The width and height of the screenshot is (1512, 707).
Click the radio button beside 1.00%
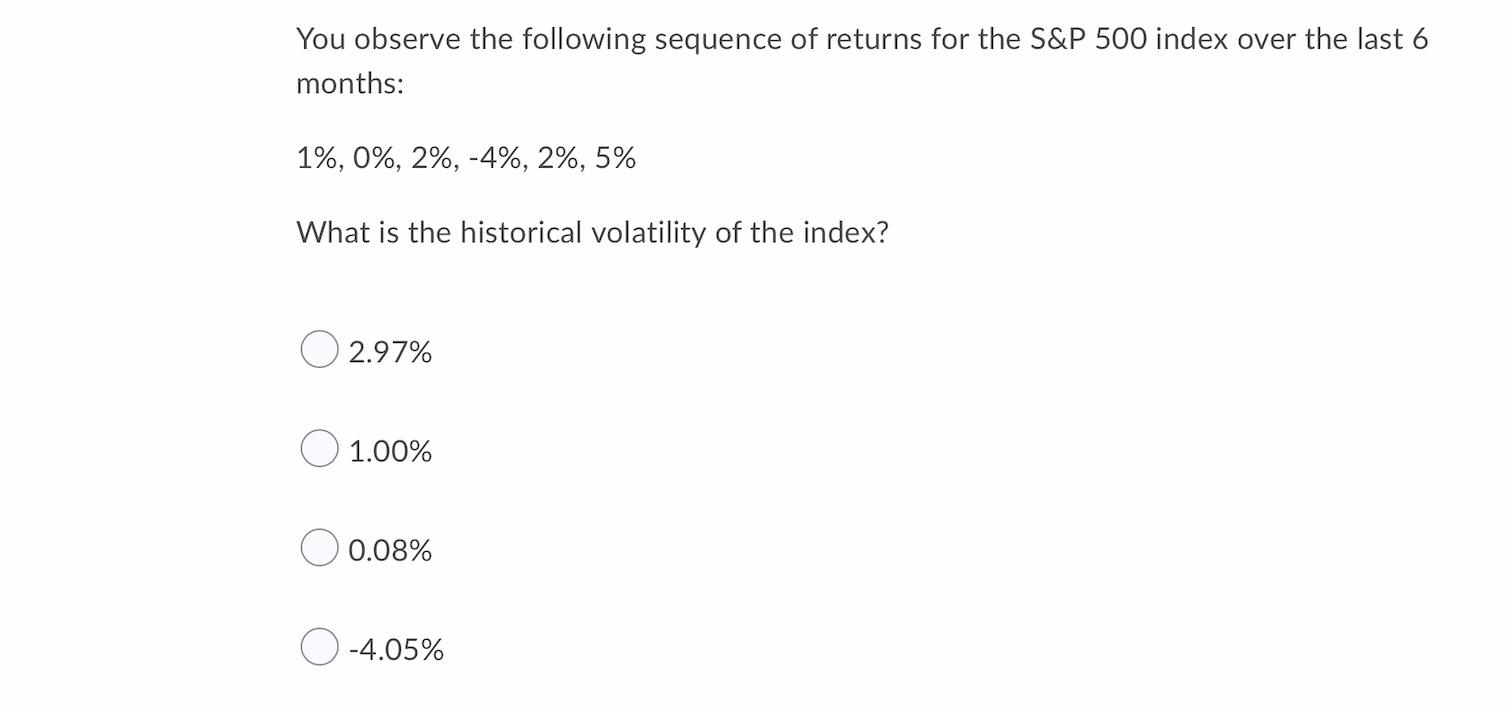tap(319, 449)
